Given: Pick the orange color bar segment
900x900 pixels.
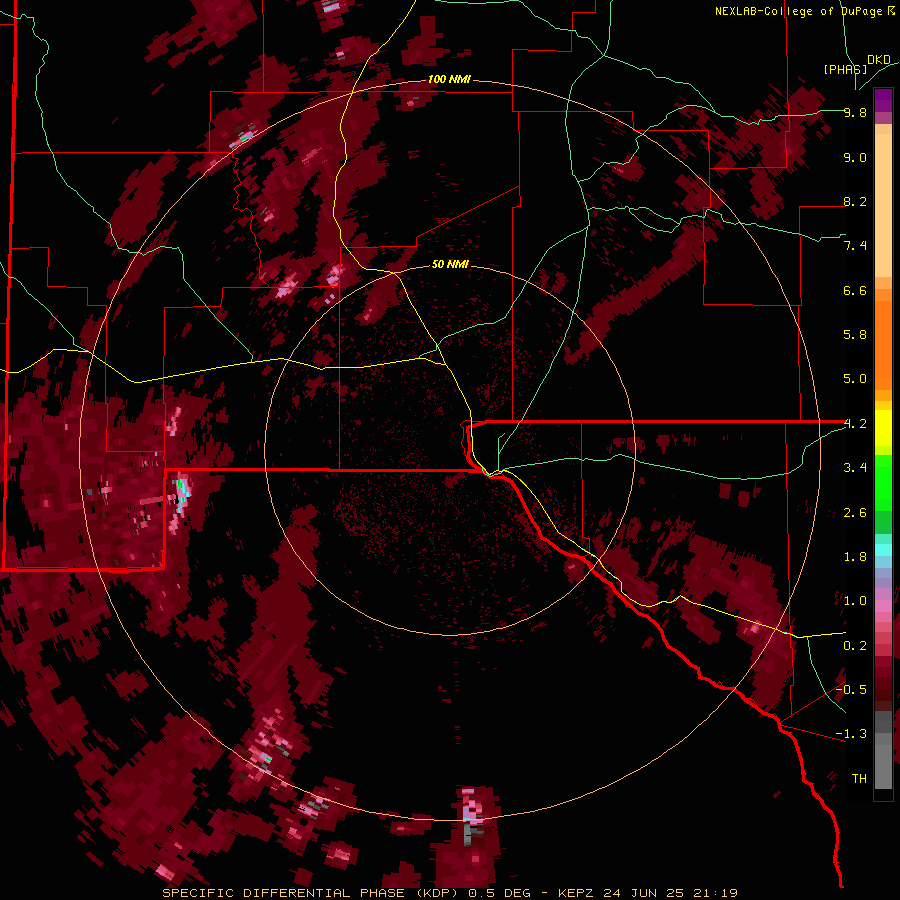Looking at the screenshot, I should pyautogui.click(x=883, y=344).
